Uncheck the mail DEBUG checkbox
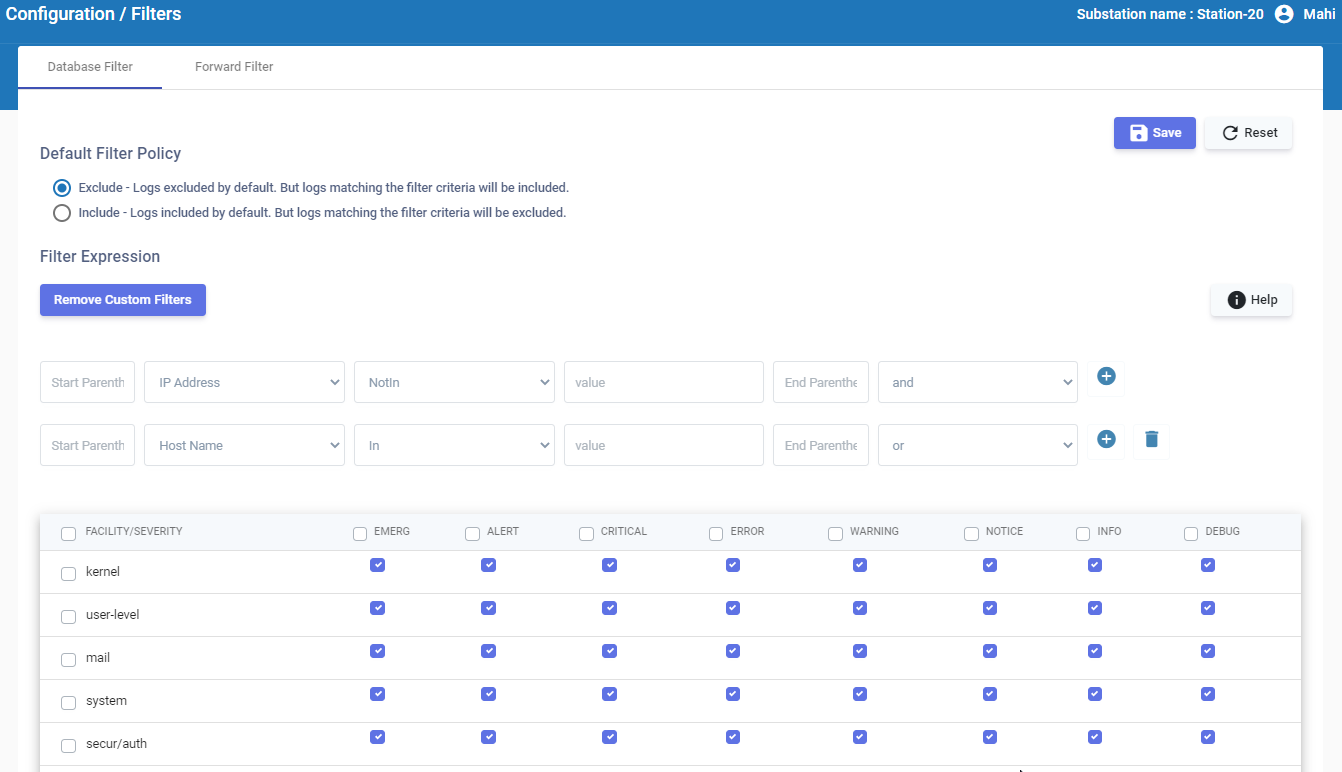The width and height of the screenshot is (1342, 772). (x=1207, y=651)
